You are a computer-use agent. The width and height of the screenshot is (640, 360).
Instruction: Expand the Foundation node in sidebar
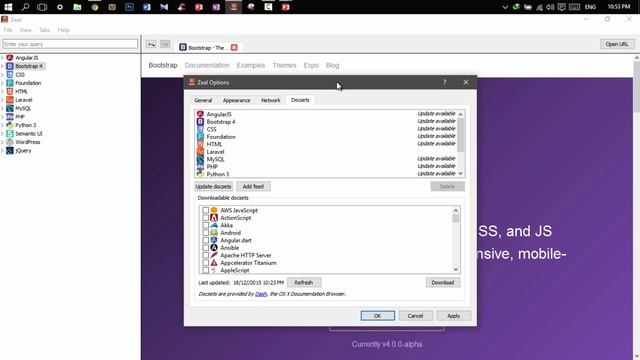point(2,83)
